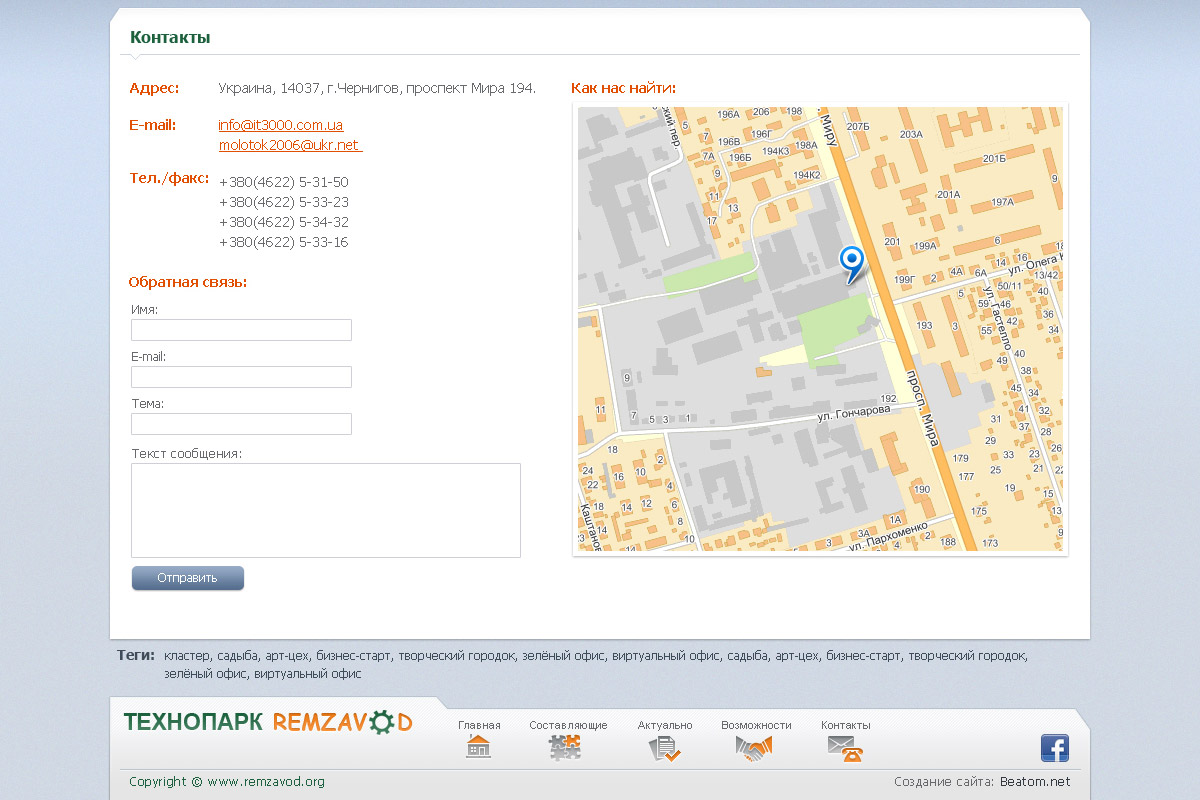Click the molotok2006@ukr.net email link
1200x800 pixels.
click(x=289, y=145)
